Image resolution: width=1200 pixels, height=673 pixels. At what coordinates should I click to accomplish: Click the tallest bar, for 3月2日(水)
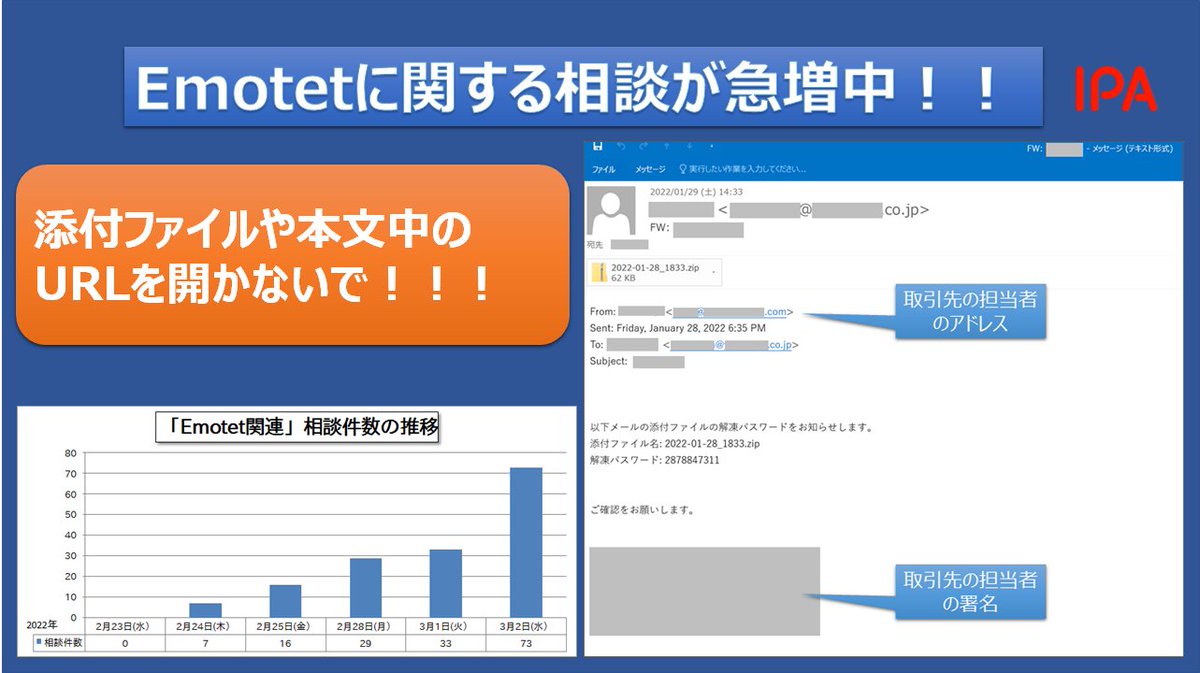tap(526, 542)
